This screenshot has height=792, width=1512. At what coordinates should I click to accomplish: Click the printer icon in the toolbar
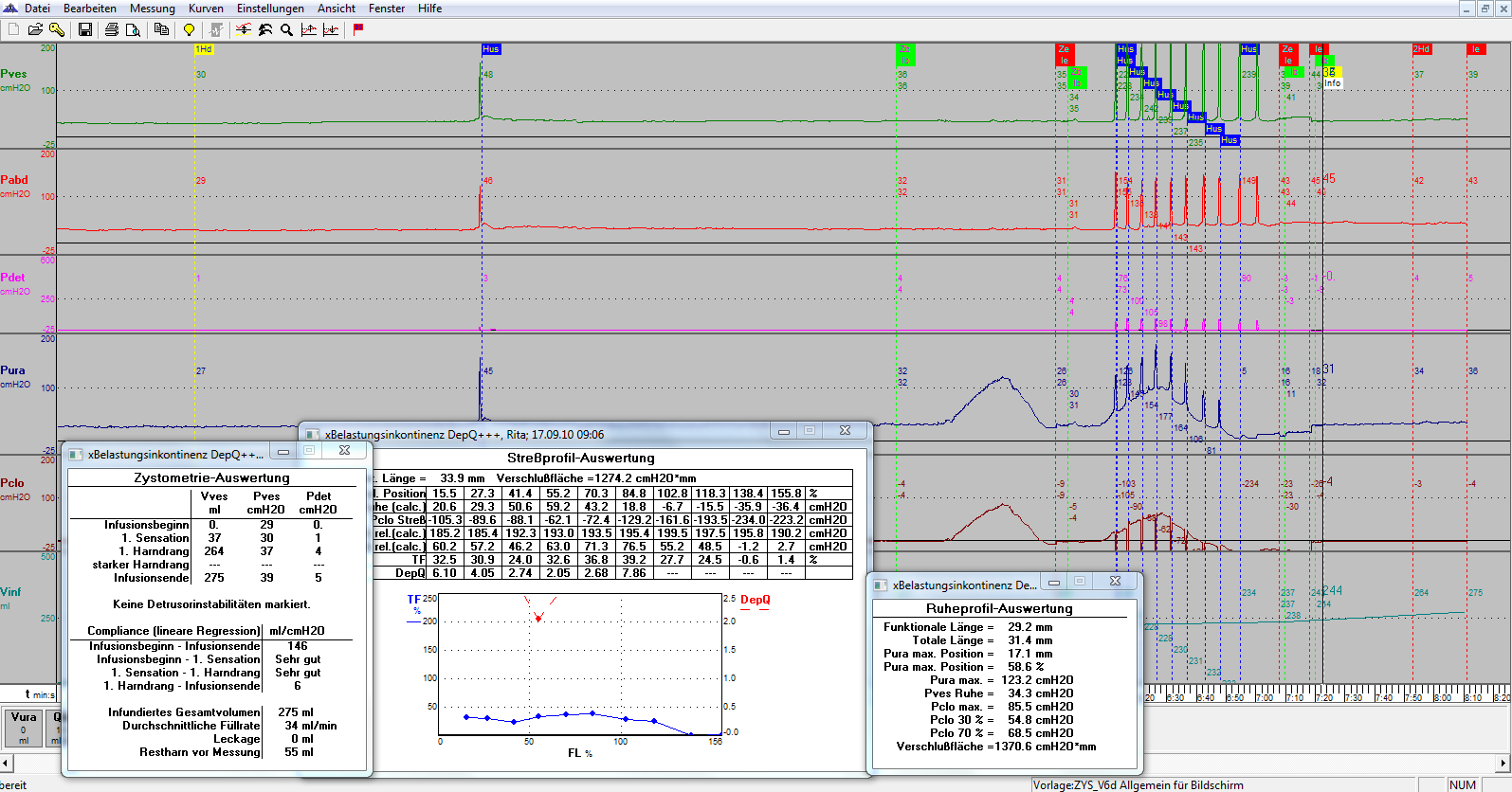point(112,29)
